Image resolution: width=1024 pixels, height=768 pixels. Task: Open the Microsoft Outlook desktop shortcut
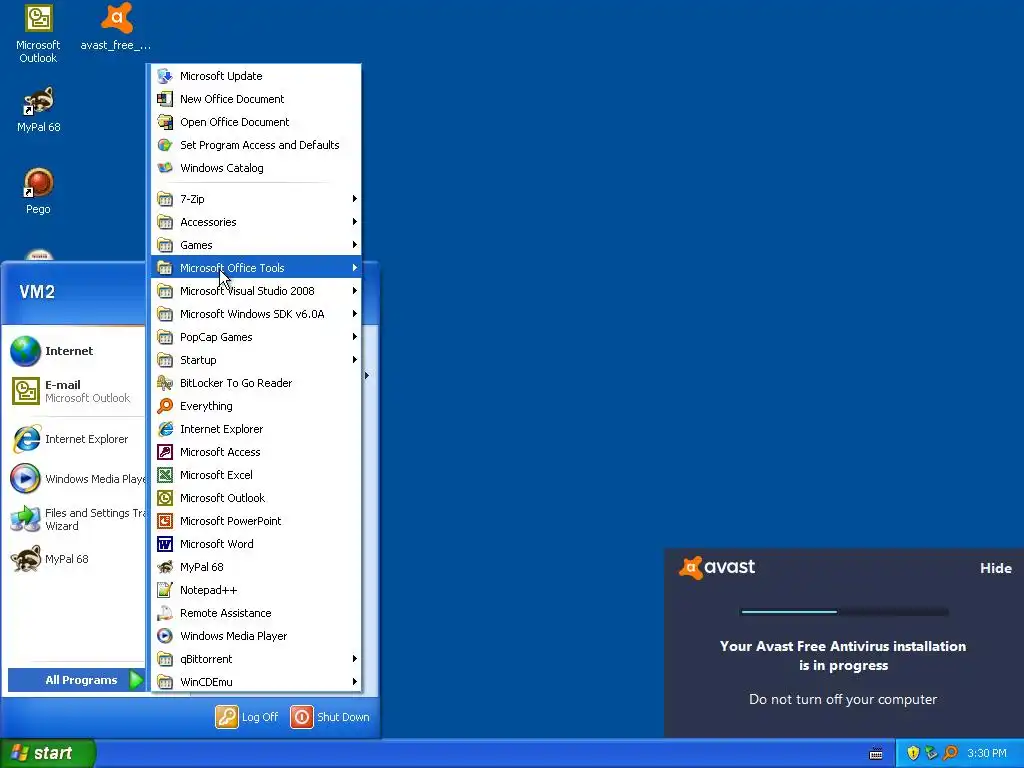click(x=38, y=33)
